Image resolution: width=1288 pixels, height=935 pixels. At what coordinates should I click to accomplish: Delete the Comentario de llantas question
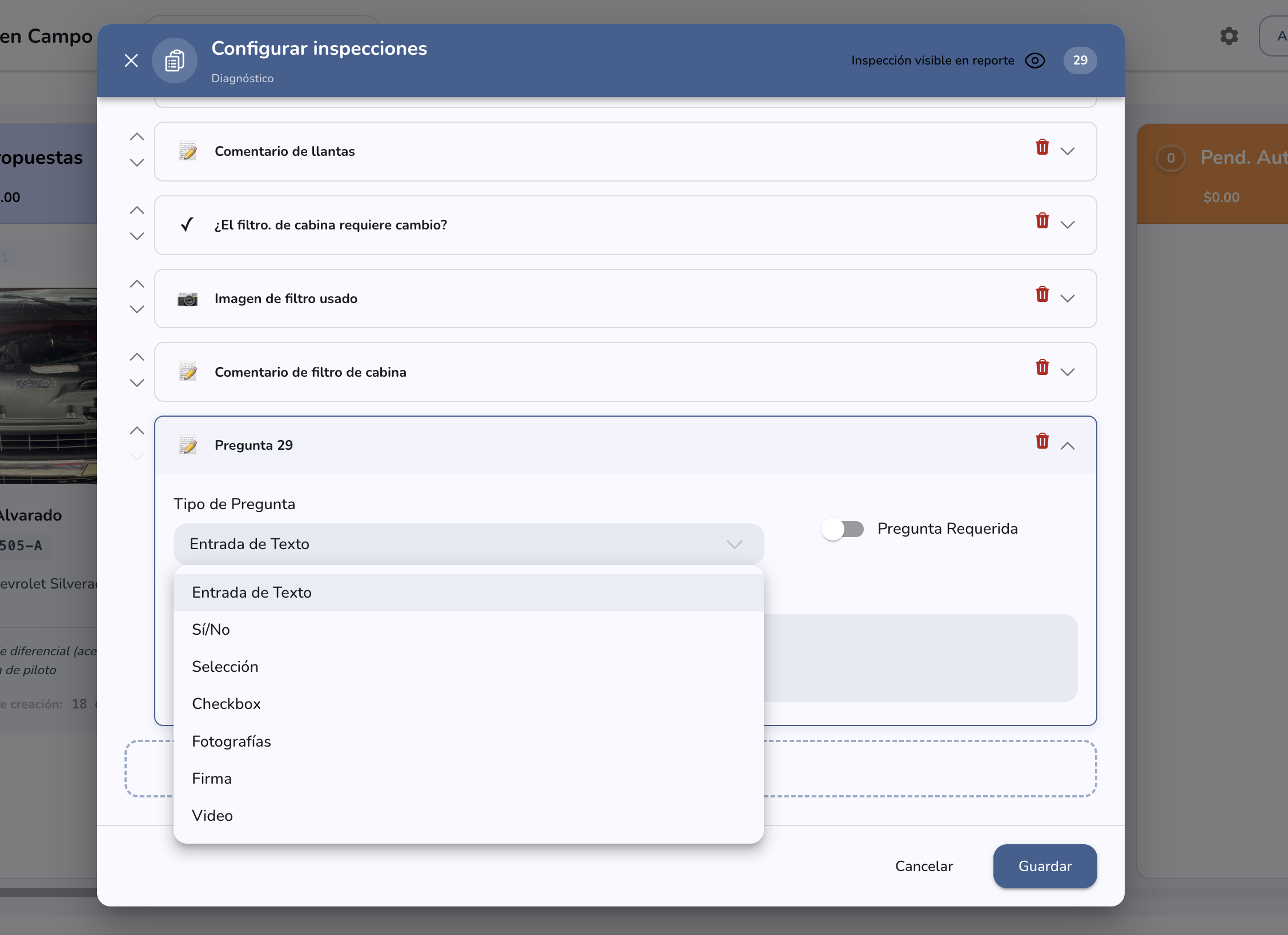pos(1042,147)
